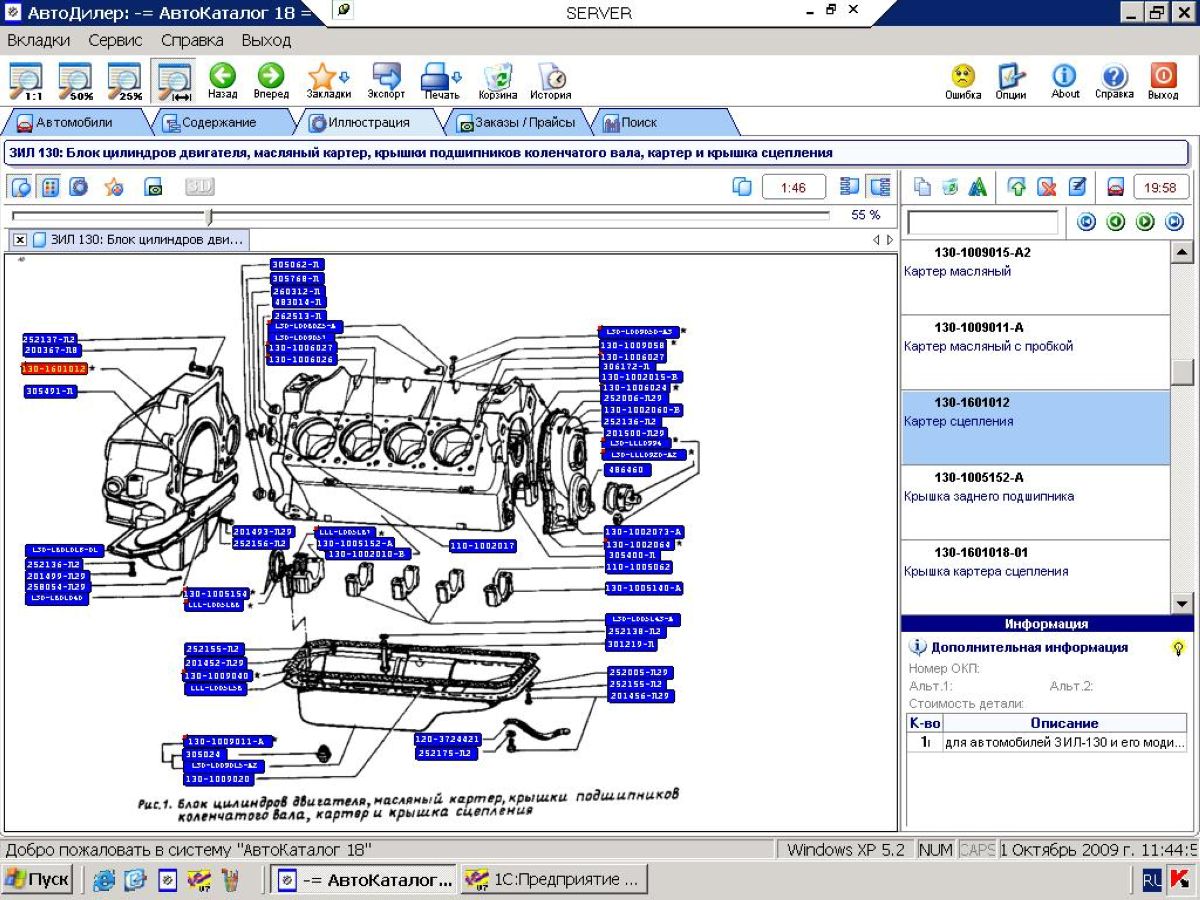Jump to last part in list
The width and height of the screenshot is (1200, 900).
point(1174,222)
